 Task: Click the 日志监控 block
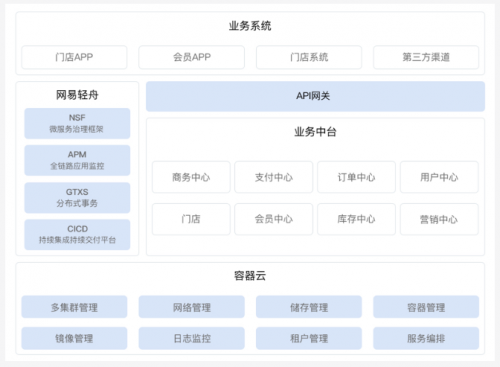[x=192, y=338]
